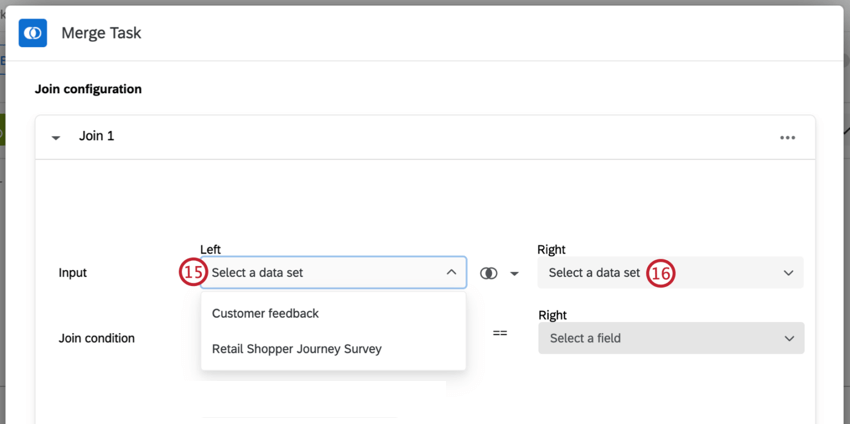Click the join type Venn diagram icon
The width and height of the screenshot is (850, 424).
pos(488,273)
